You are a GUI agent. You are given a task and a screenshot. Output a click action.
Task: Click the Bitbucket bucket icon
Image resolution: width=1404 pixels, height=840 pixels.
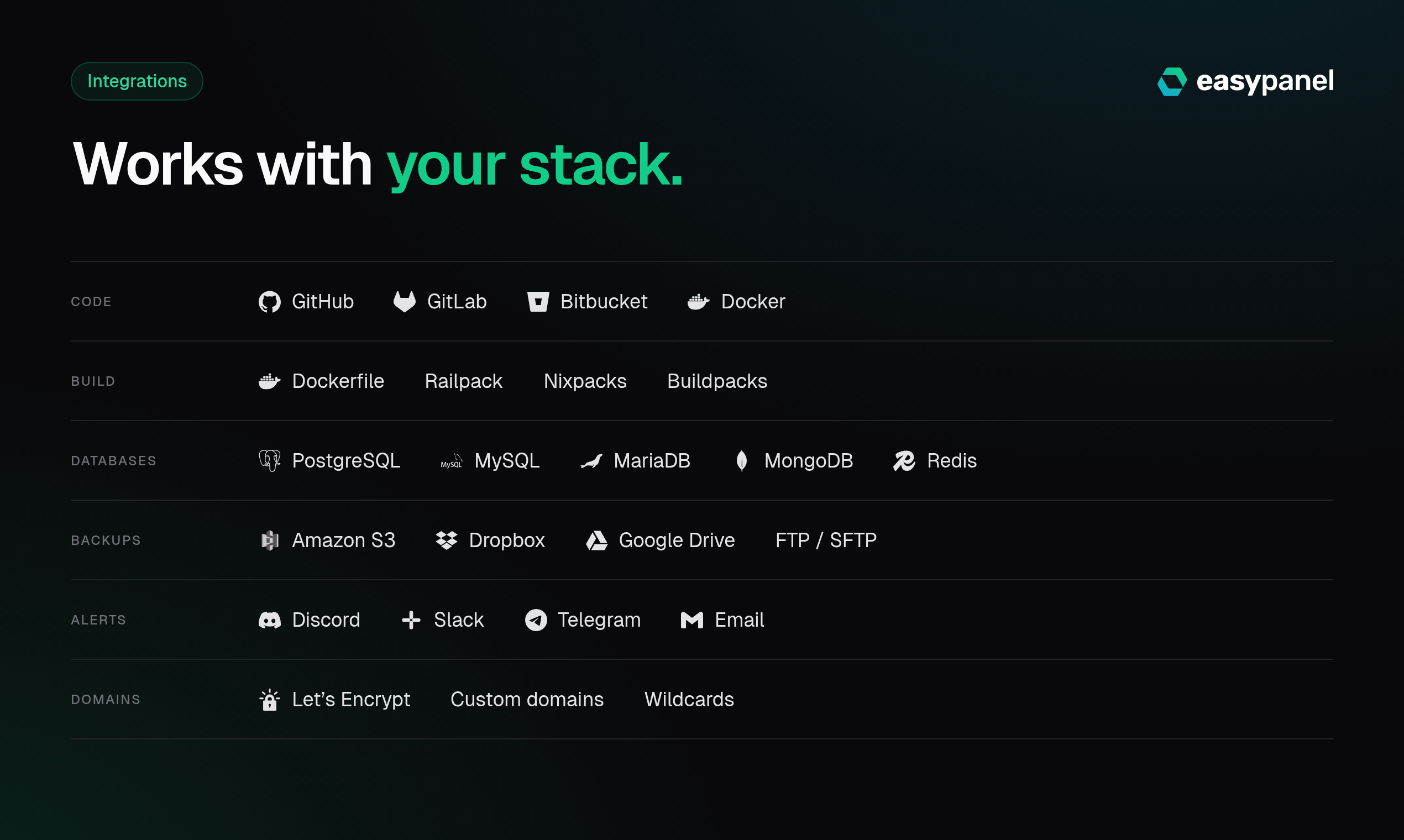pos(538,302)
